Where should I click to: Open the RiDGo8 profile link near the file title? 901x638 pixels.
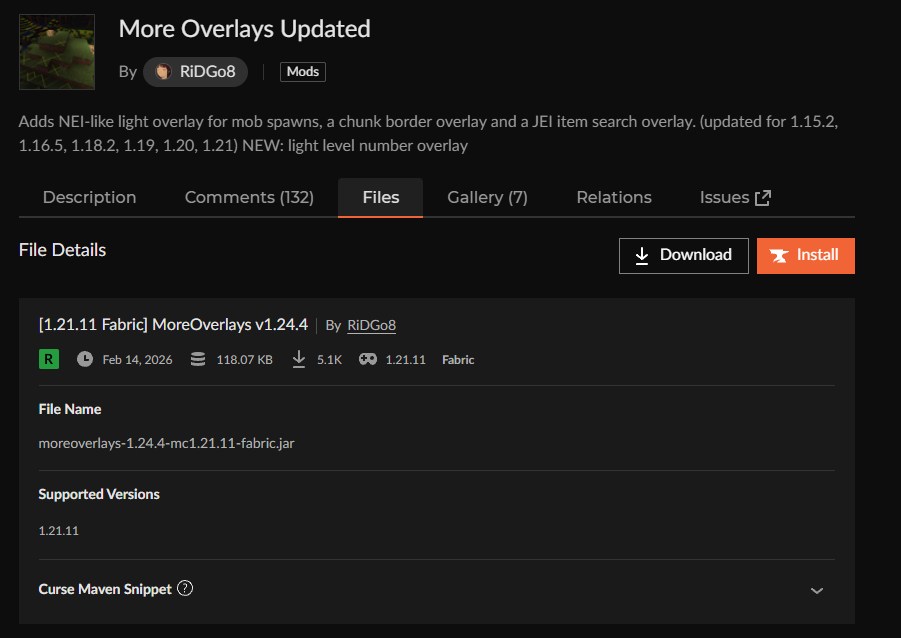371,325
